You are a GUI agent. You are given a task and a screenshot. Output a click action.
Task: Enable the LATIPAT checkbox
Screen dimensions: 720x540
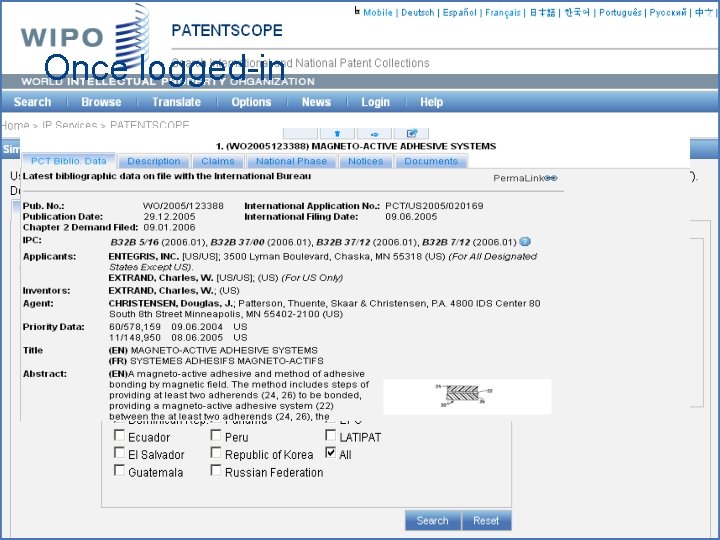tap(331, 435)
